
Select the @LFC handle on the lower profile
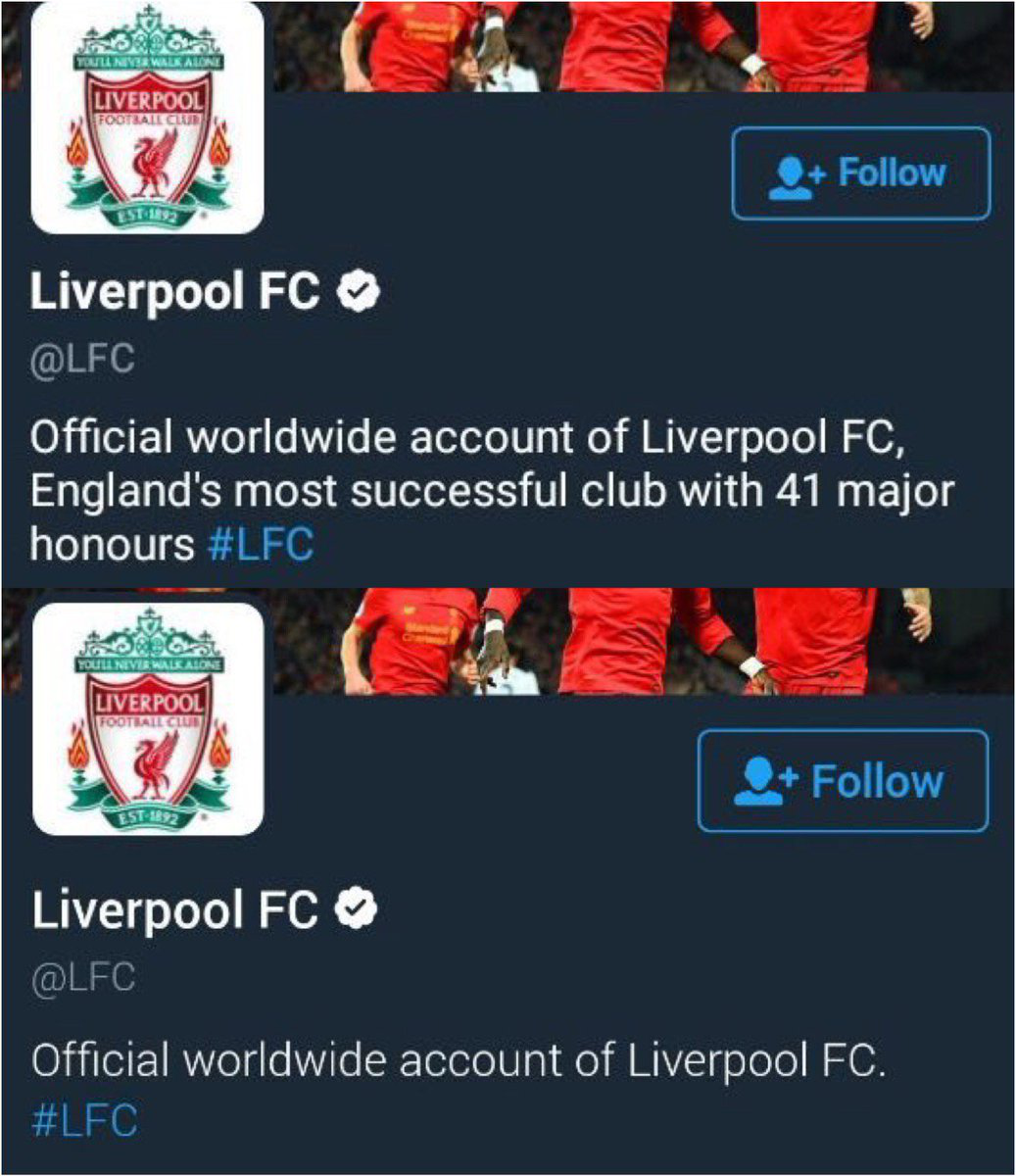[x=83, y=978]
